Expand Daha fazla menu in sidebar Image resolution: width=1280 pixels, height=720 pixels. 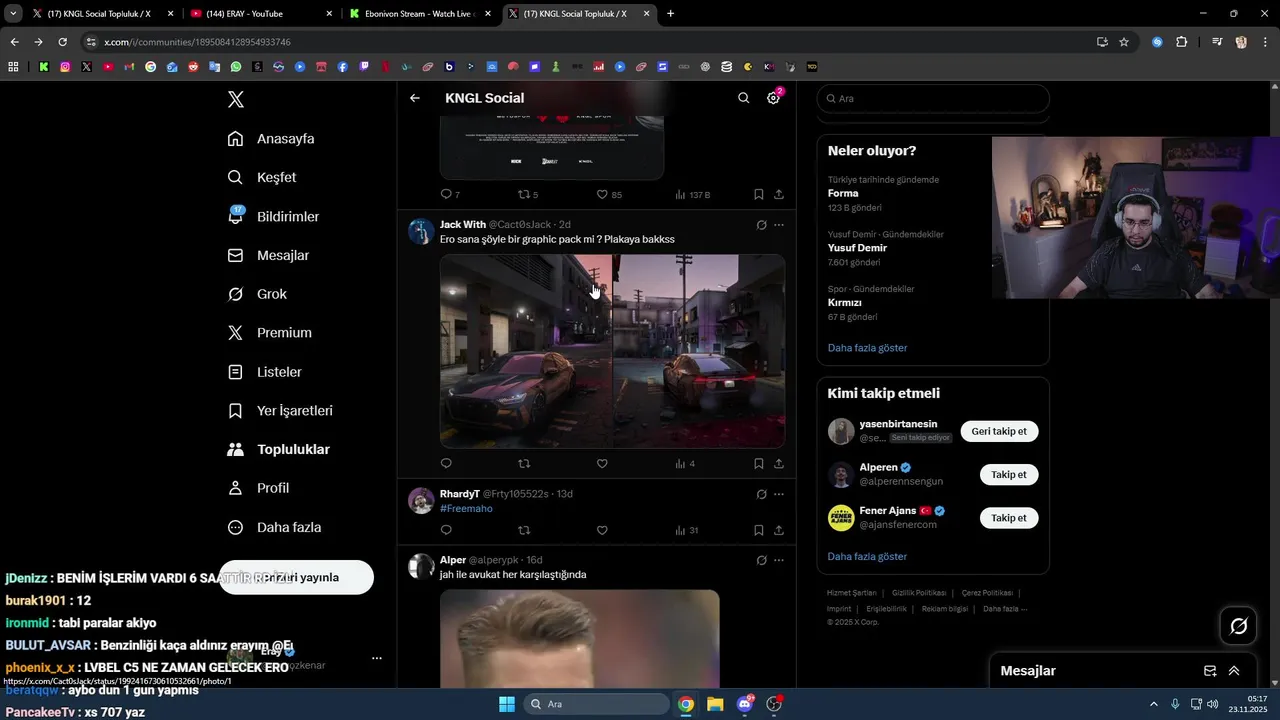(x=274, y=527)
